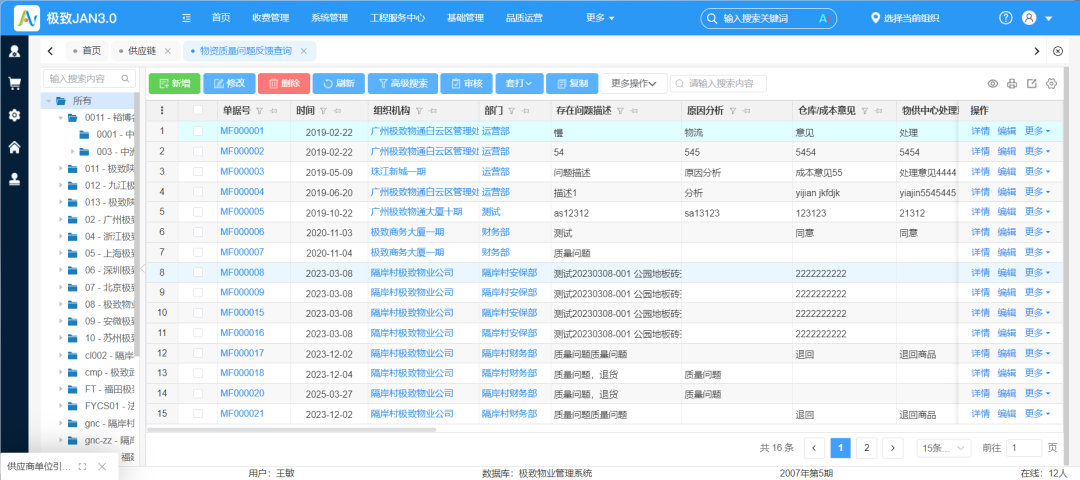Open 更多 dropdown for row MF000001
The height and width of the screenshot is (480, 1080).
coord(1037,131)
